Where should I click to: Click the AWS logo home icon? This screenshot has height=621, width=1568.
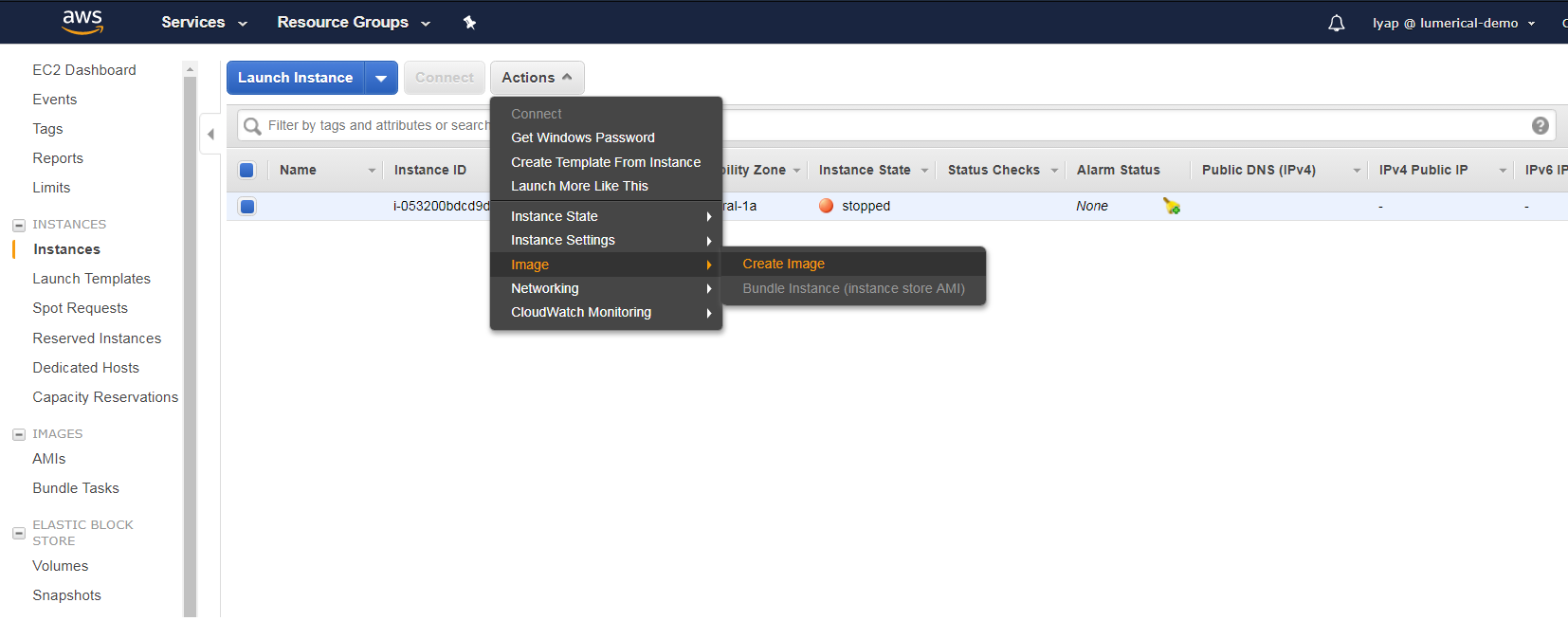coord(82,22)
